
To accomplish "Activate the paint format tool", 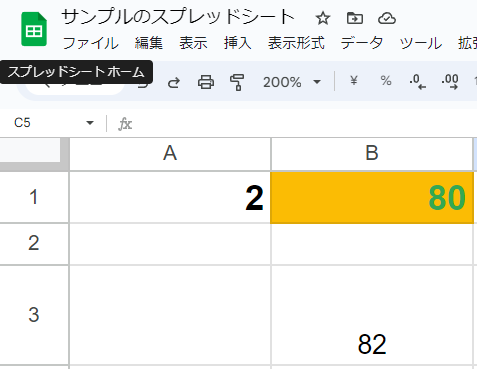I will (237, 82).
